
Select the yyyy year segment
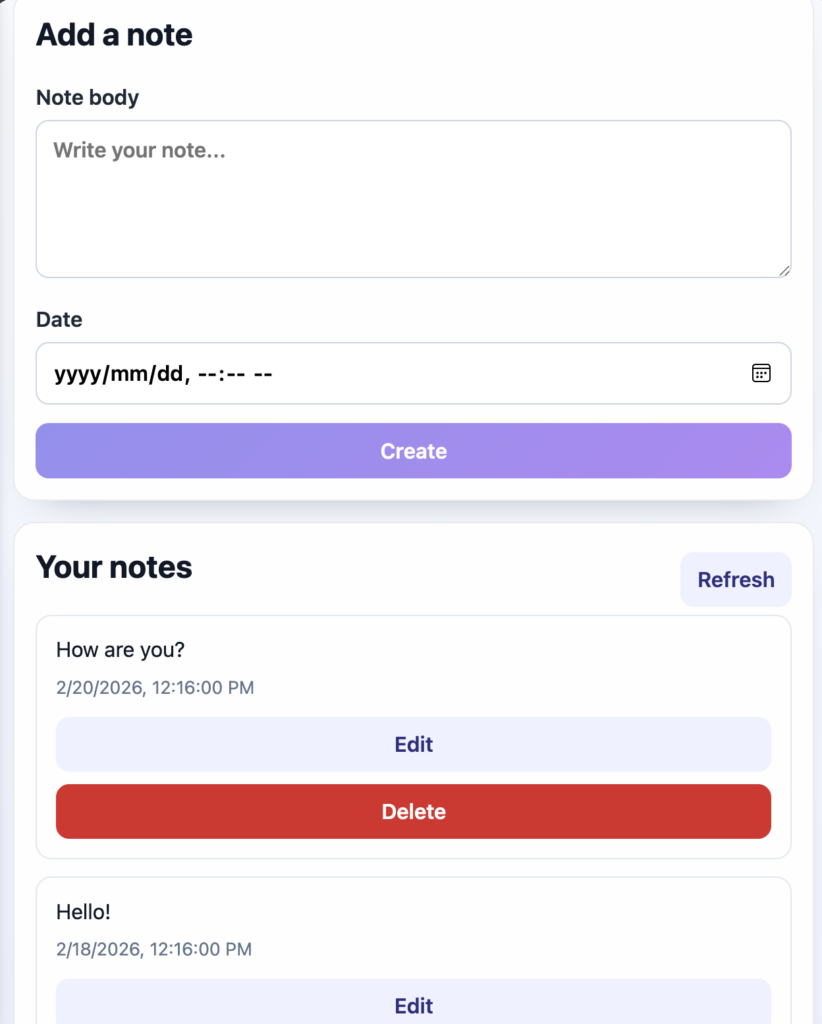pyautogui.click(x=76, y=374)
